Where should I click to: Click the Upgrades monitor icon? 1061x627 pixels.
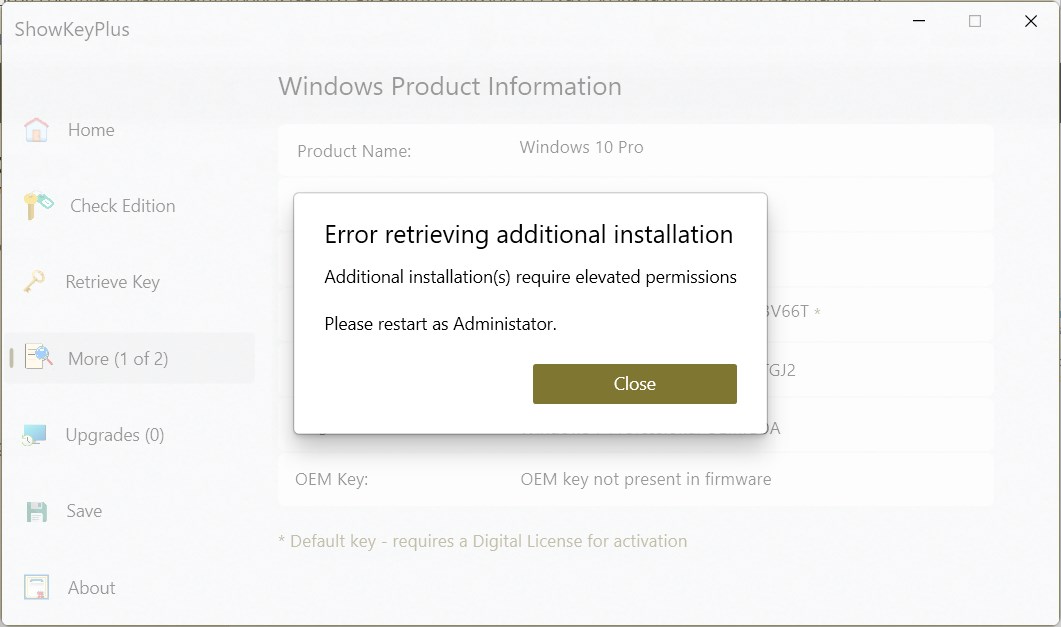(x=35, y=434)
